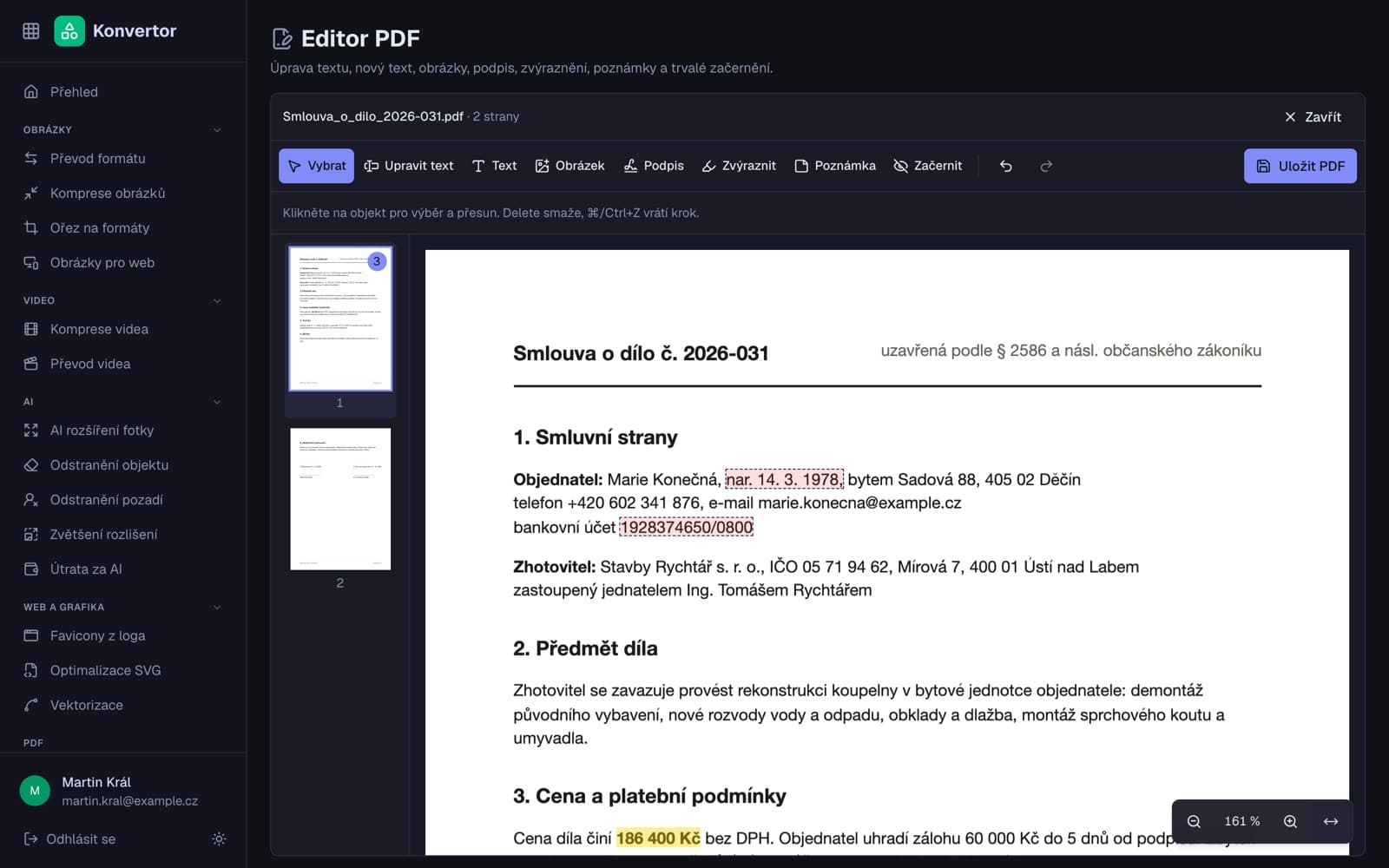The height and width of the screenshot is (868, 1389).
Task: Click the 161 % zoom value
Action: tap(1242, 821)
